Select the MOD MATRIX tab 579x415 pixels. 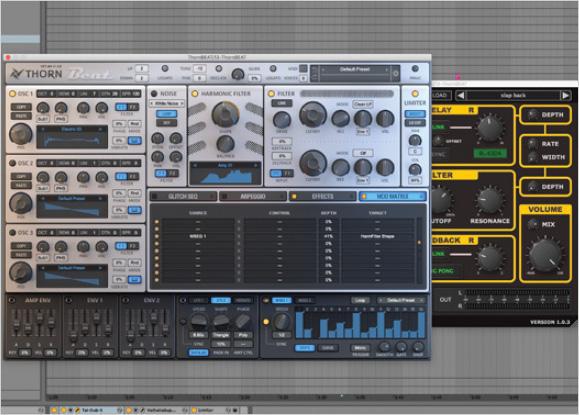pyautogui.click(x=393, y=196)
